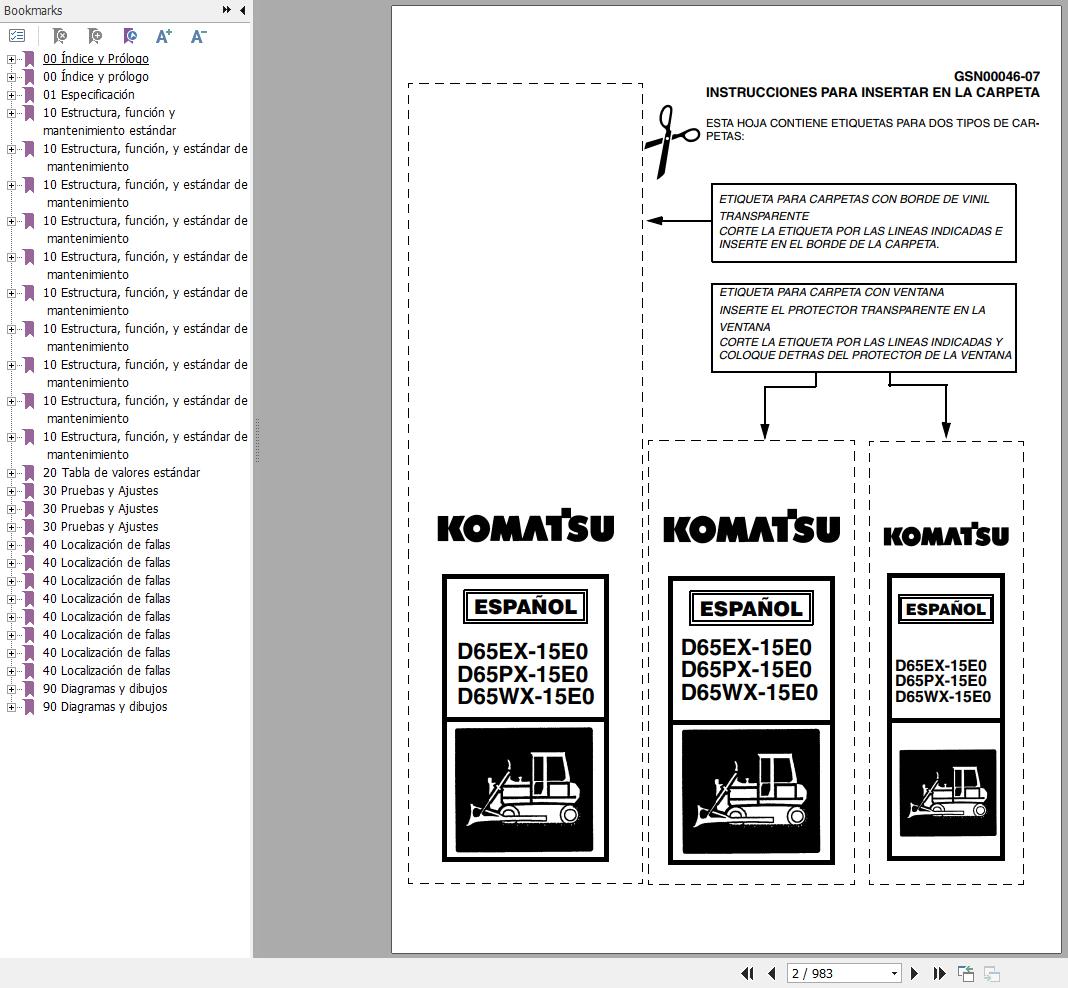
Task: Expand 10 Estructura, función y mantenimiento estándar
Action: [x=11, y=113]
